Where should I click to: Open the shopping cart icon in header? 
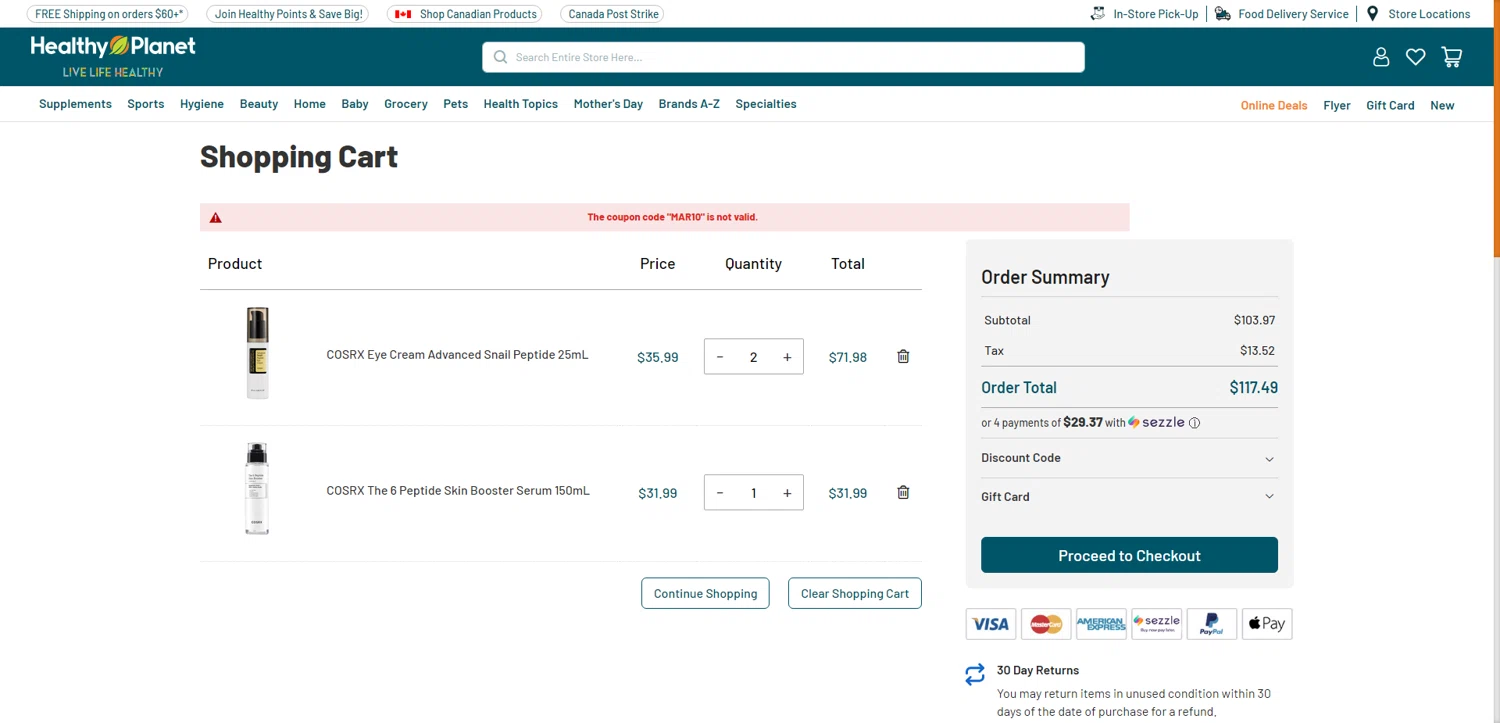[1451, 57]
